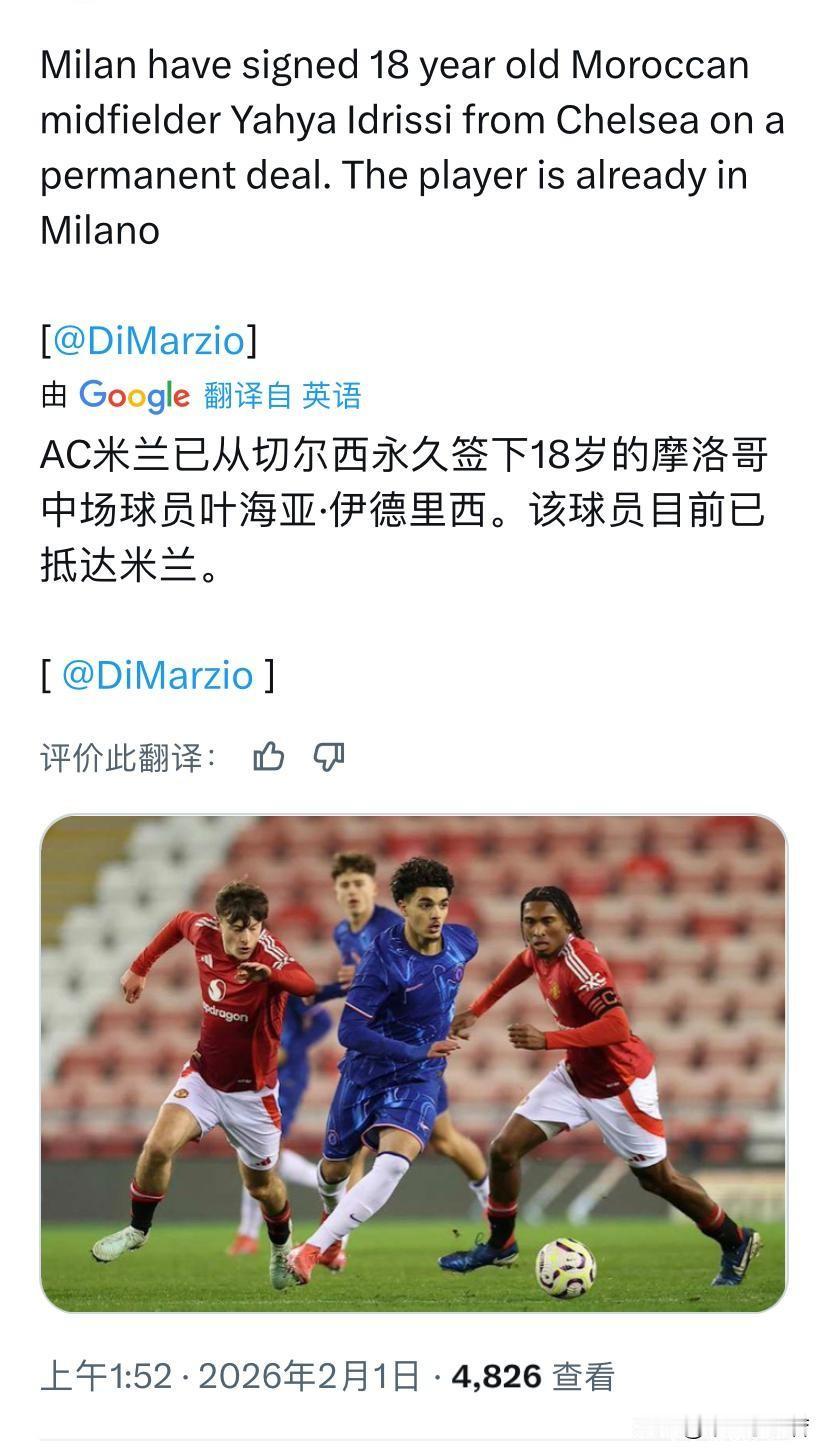Image resolution: width=828 pixels, height=1456 pixels.
Task: Tap the English tweet text about Yahya Idrissi
Action: pyautogui.click(x=412, y=148)
